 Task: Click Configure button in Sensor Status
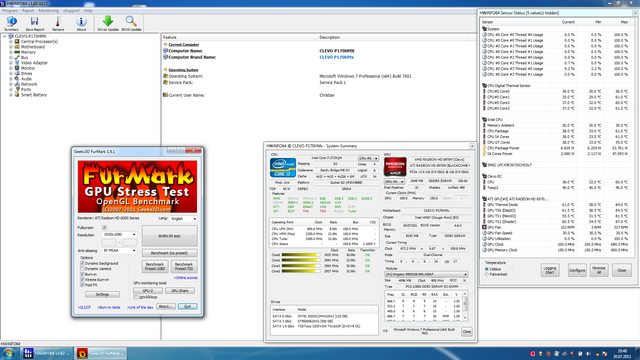(577, 270)
